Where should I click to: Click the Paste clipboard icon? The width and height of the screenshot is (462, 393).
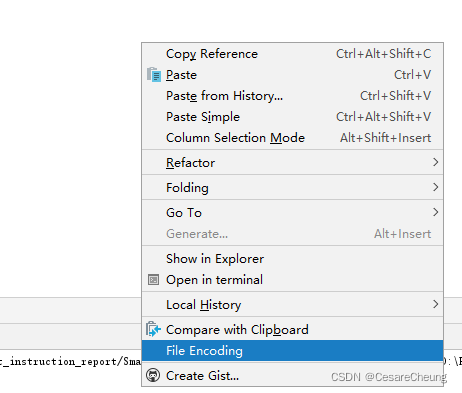(x=154, y=75)
